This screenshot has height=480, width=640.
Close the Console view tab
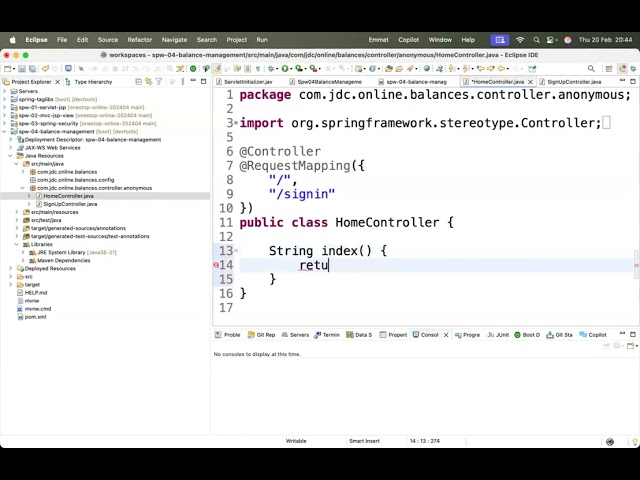click(446, 335)
